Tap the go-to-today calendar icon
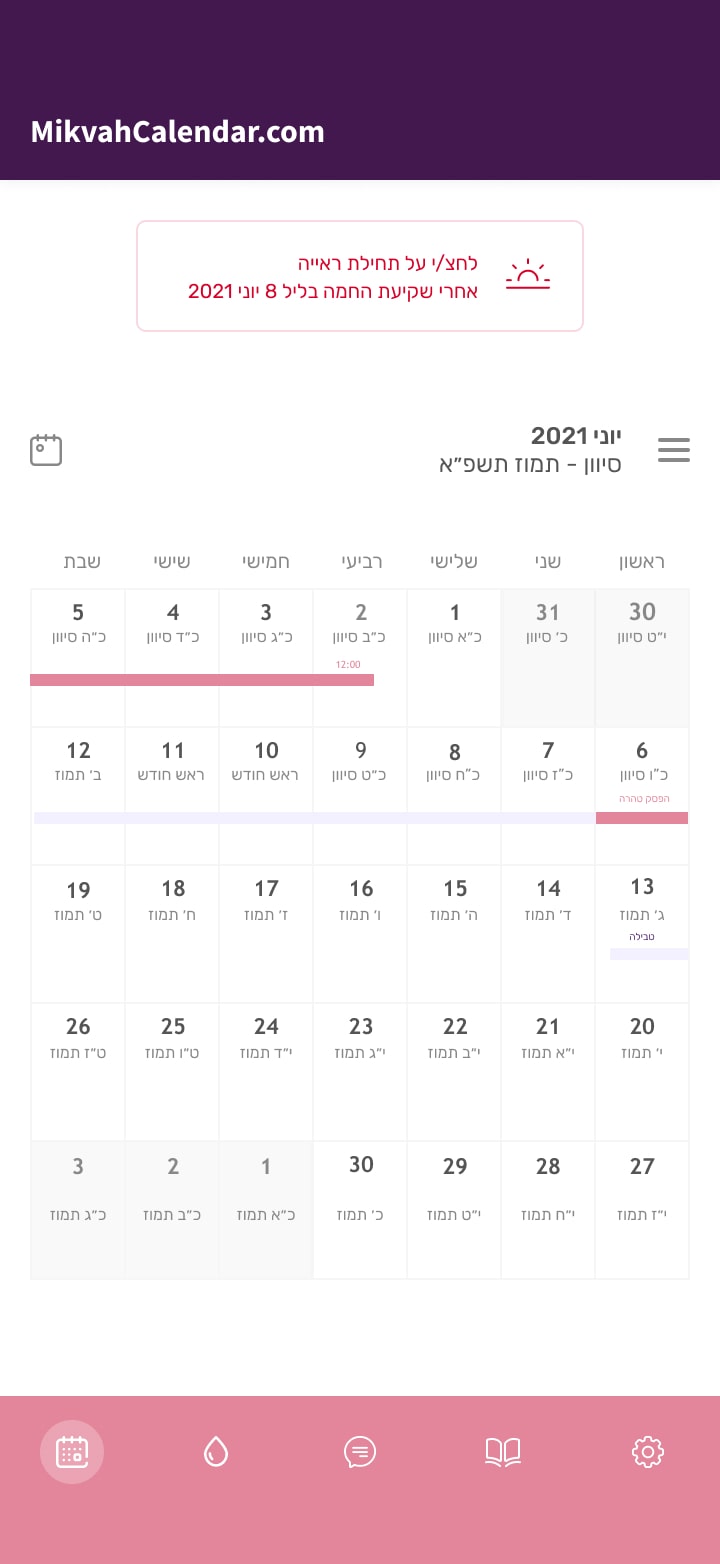 coord(46,450)
